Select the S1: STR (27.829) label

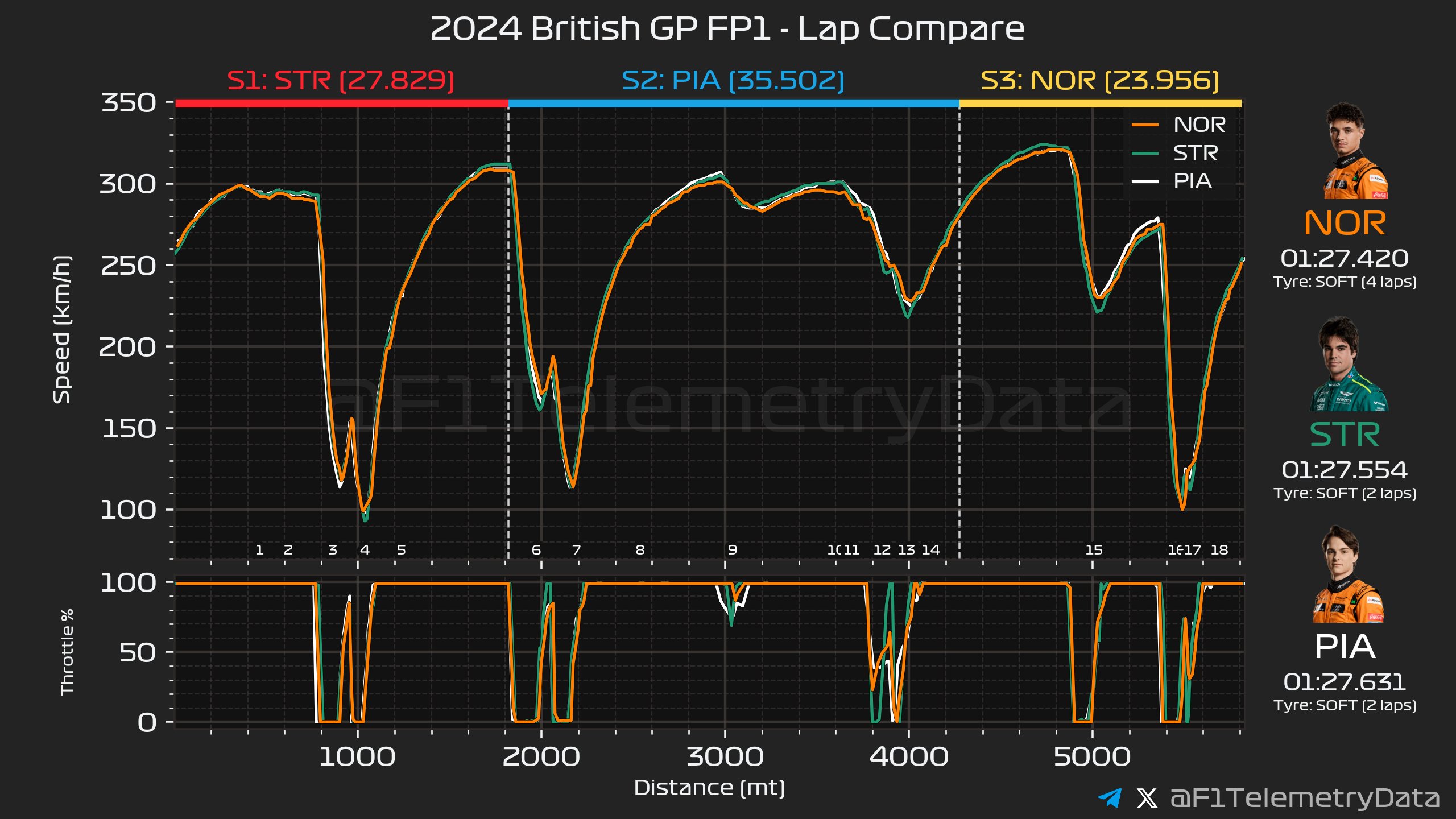(x=341, y=80)
